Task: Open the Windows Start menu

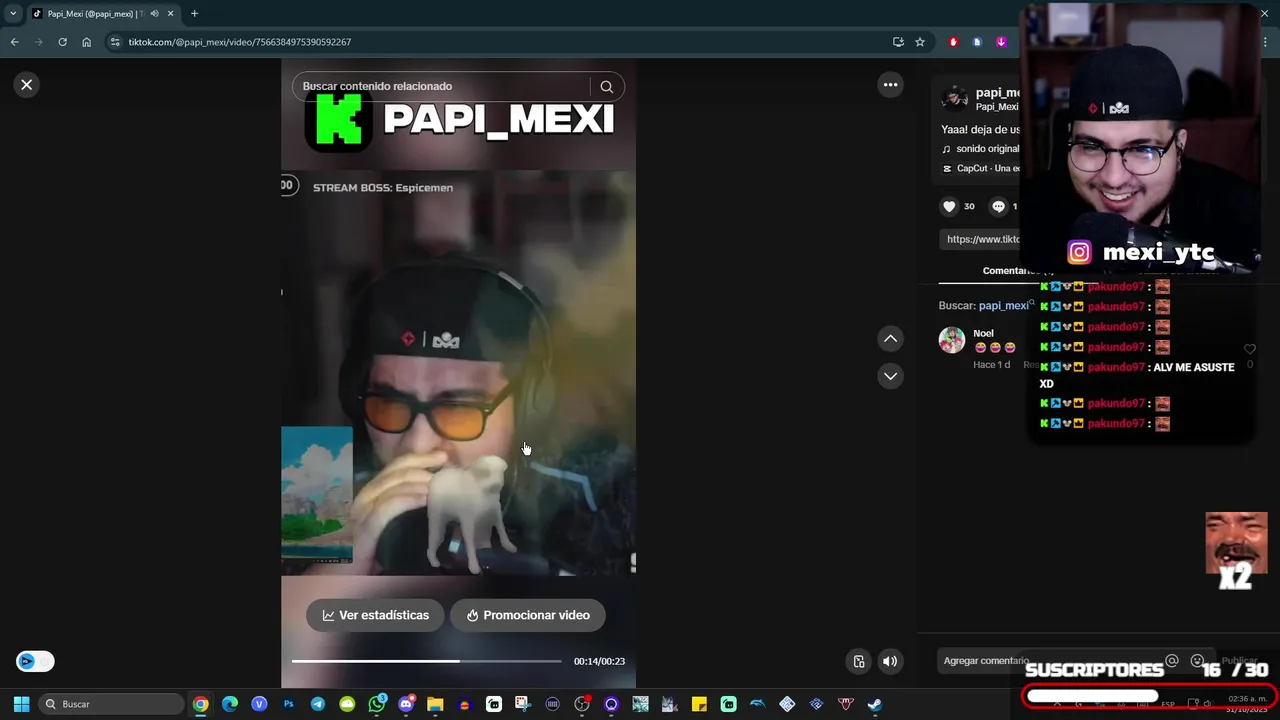Action: (x=21, y=704)
